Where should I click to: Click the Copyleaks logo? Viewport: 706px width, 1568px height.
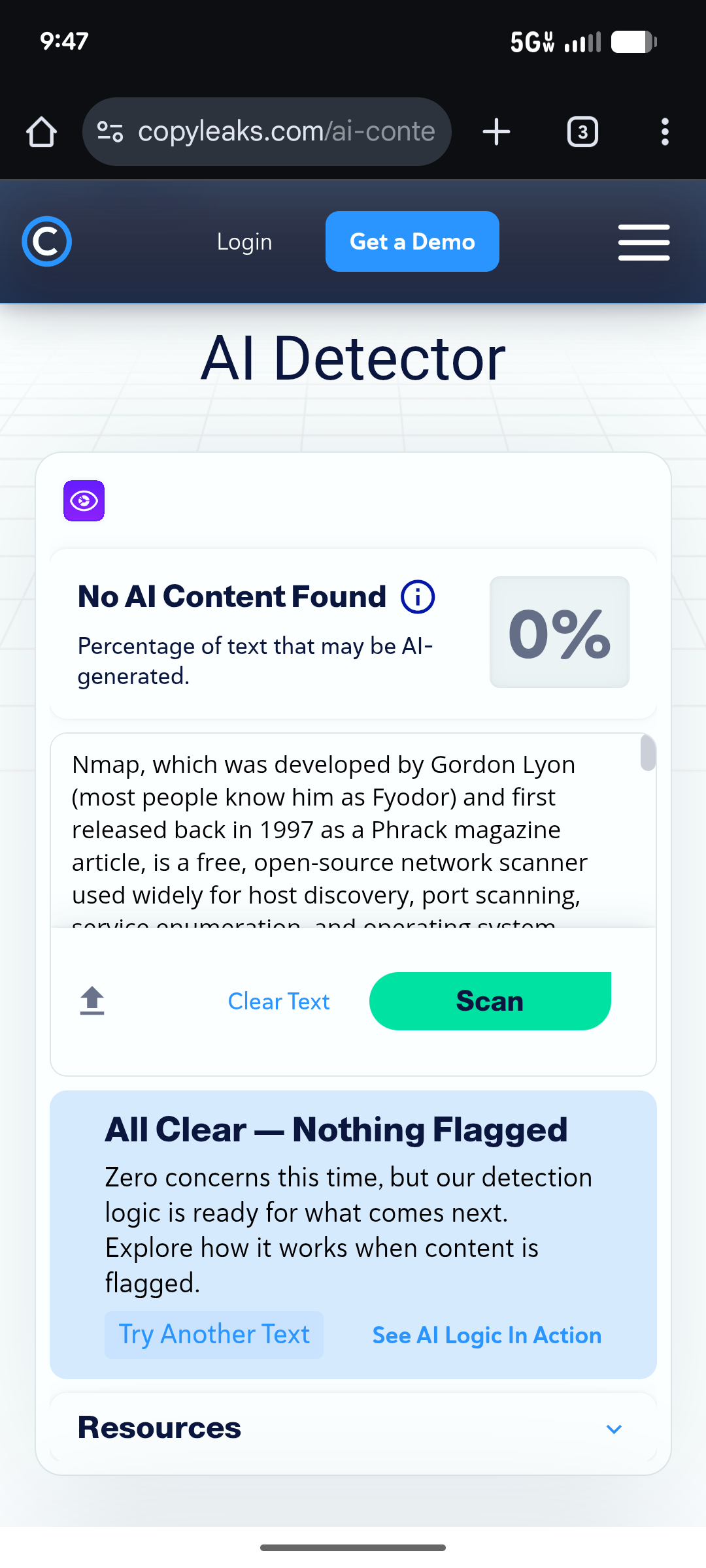46,242
